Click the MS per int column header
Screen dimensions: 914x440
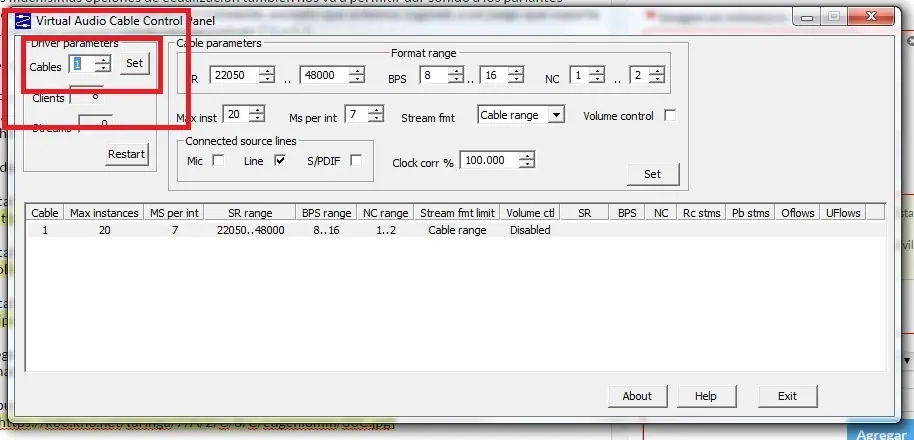[x=174, y=213]
